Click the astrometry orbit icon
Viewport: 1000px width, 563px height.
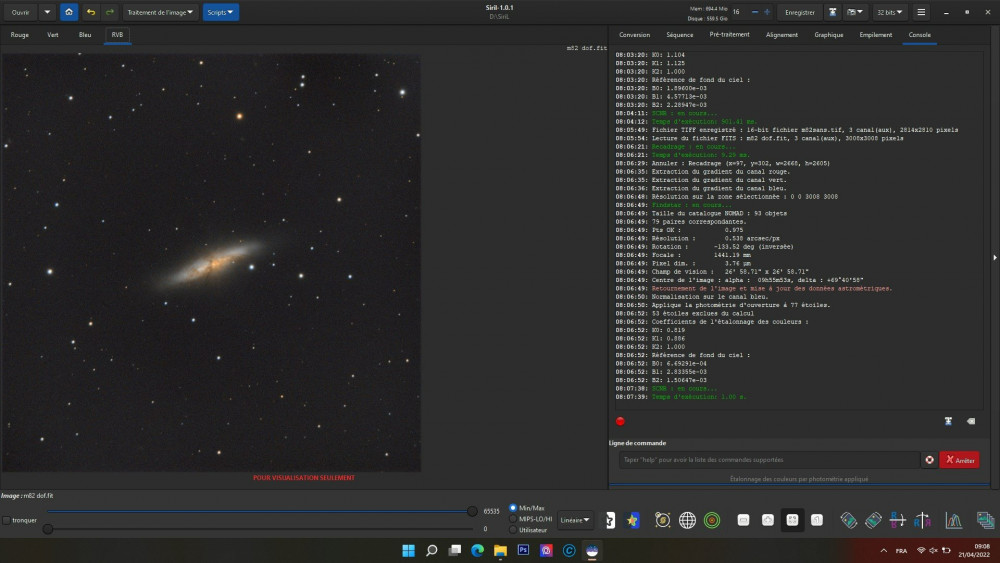(663, 520)
